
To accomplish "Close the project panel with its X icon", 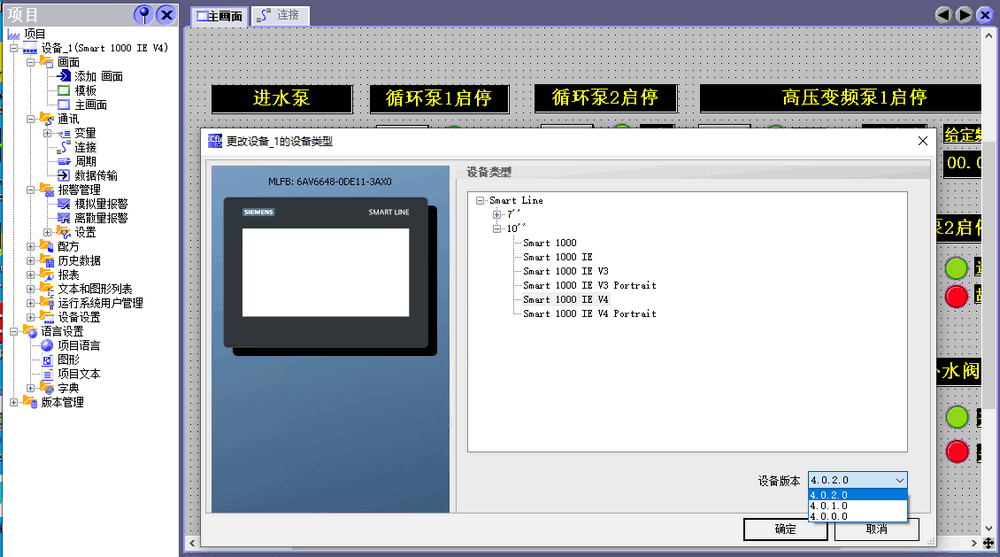I will (166, 15).
